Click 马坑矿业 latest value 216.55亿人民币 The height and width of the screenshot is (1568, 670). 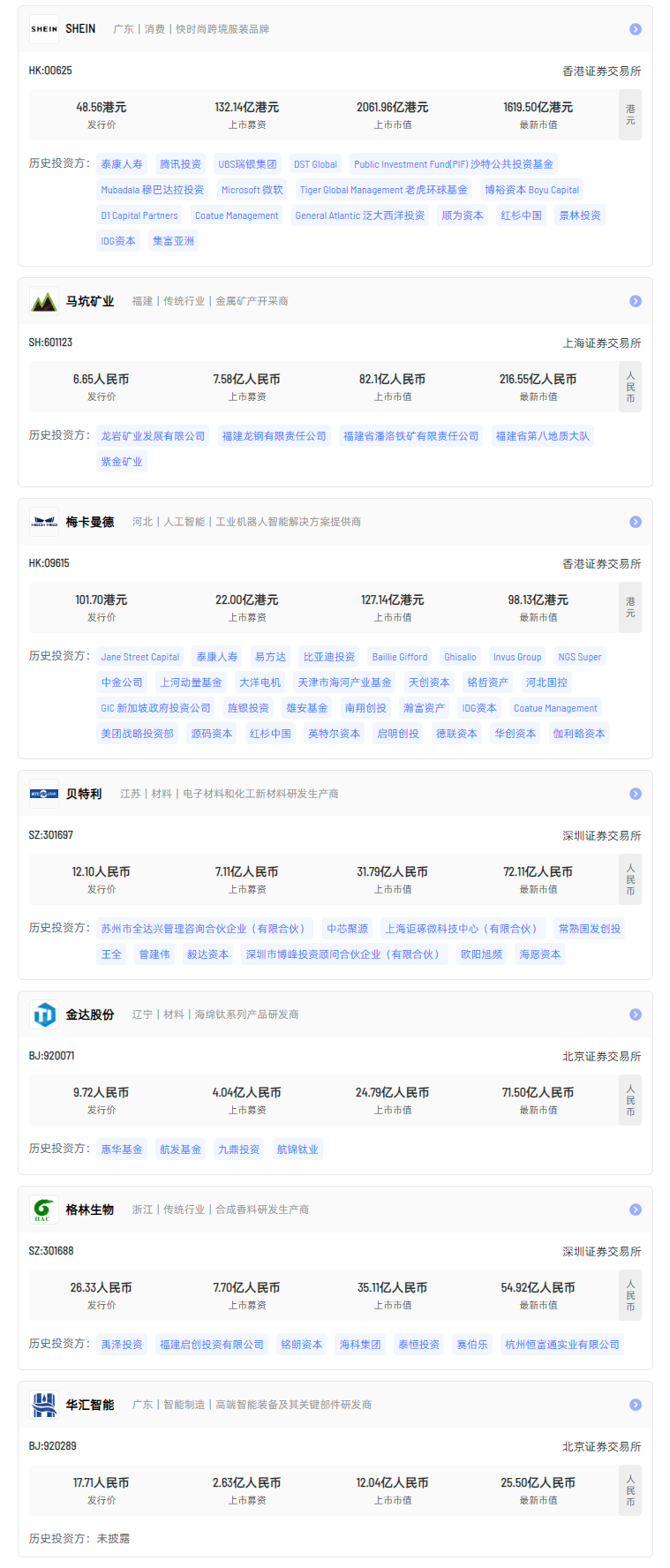[x=538, y=379]
